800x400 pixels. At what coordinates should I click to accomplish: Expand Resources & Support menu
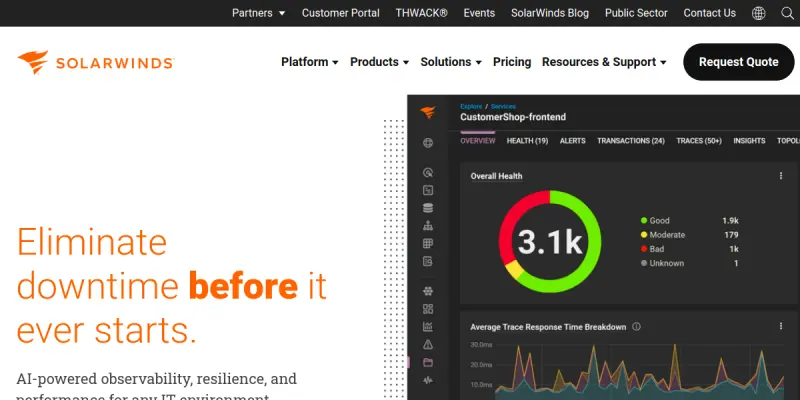coord(604,62)
